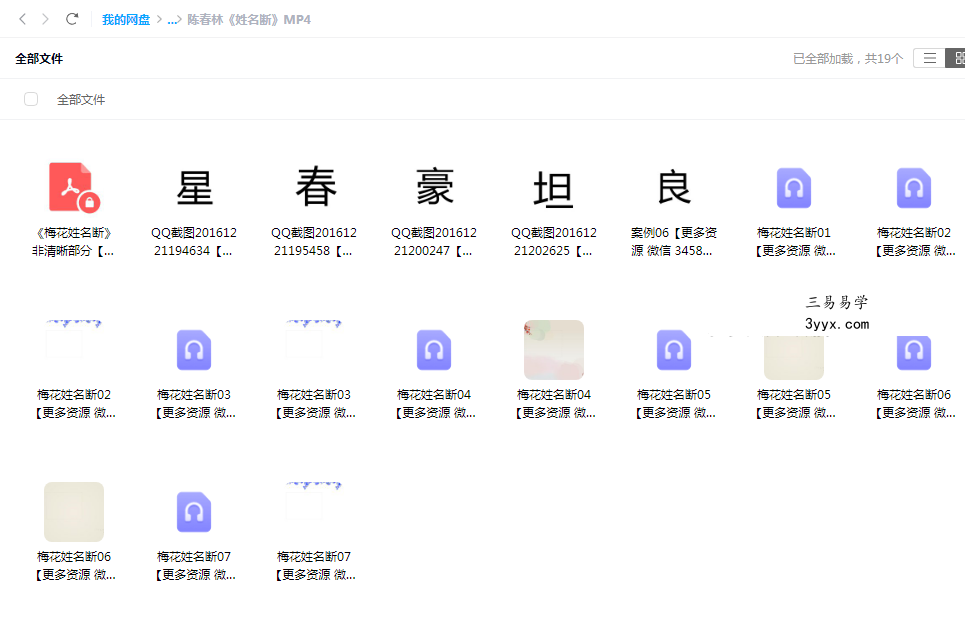
Task: Expand the '...' breadcrumb path
Action: pyautogui.click(x=173, y=20)
